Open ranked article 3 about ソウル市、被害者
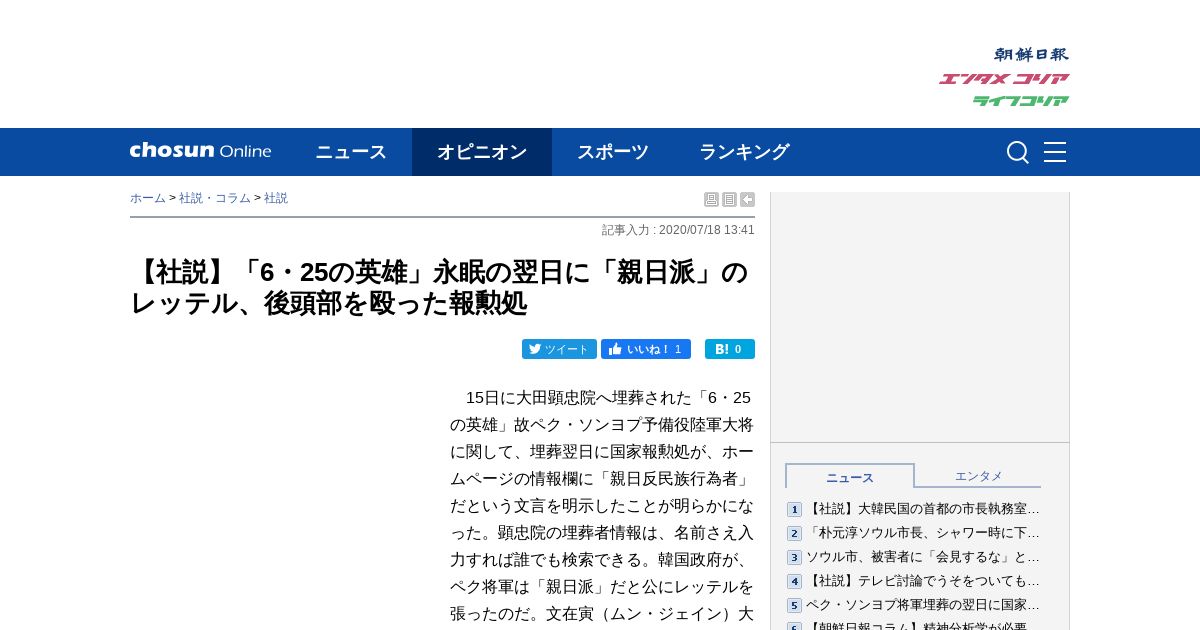The height and width of the screenshot is (630, 1200). tap(923, 557)
